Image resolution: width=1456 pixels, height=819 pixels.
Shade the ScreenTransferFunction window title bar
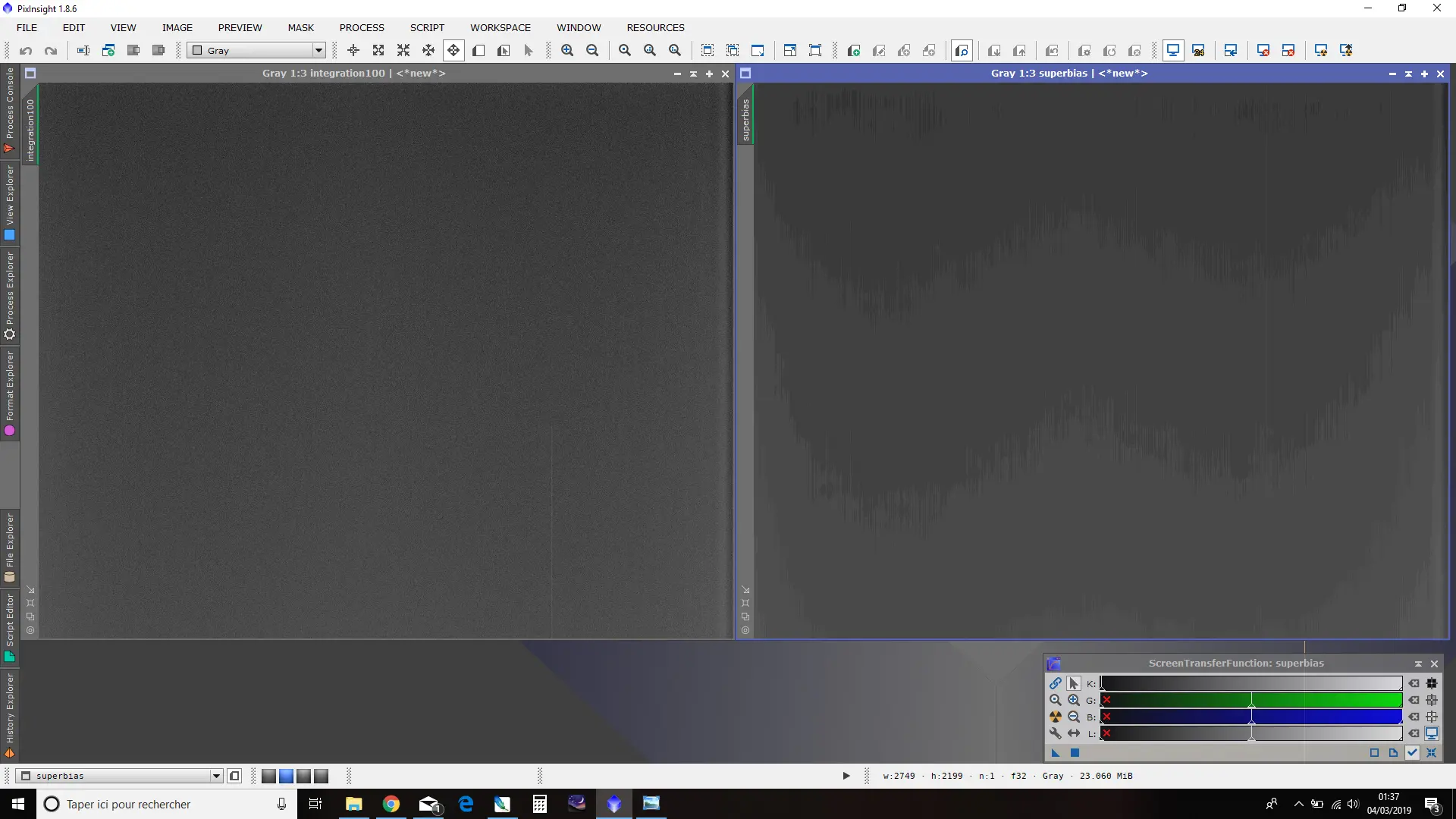[x=1418, y=664]
